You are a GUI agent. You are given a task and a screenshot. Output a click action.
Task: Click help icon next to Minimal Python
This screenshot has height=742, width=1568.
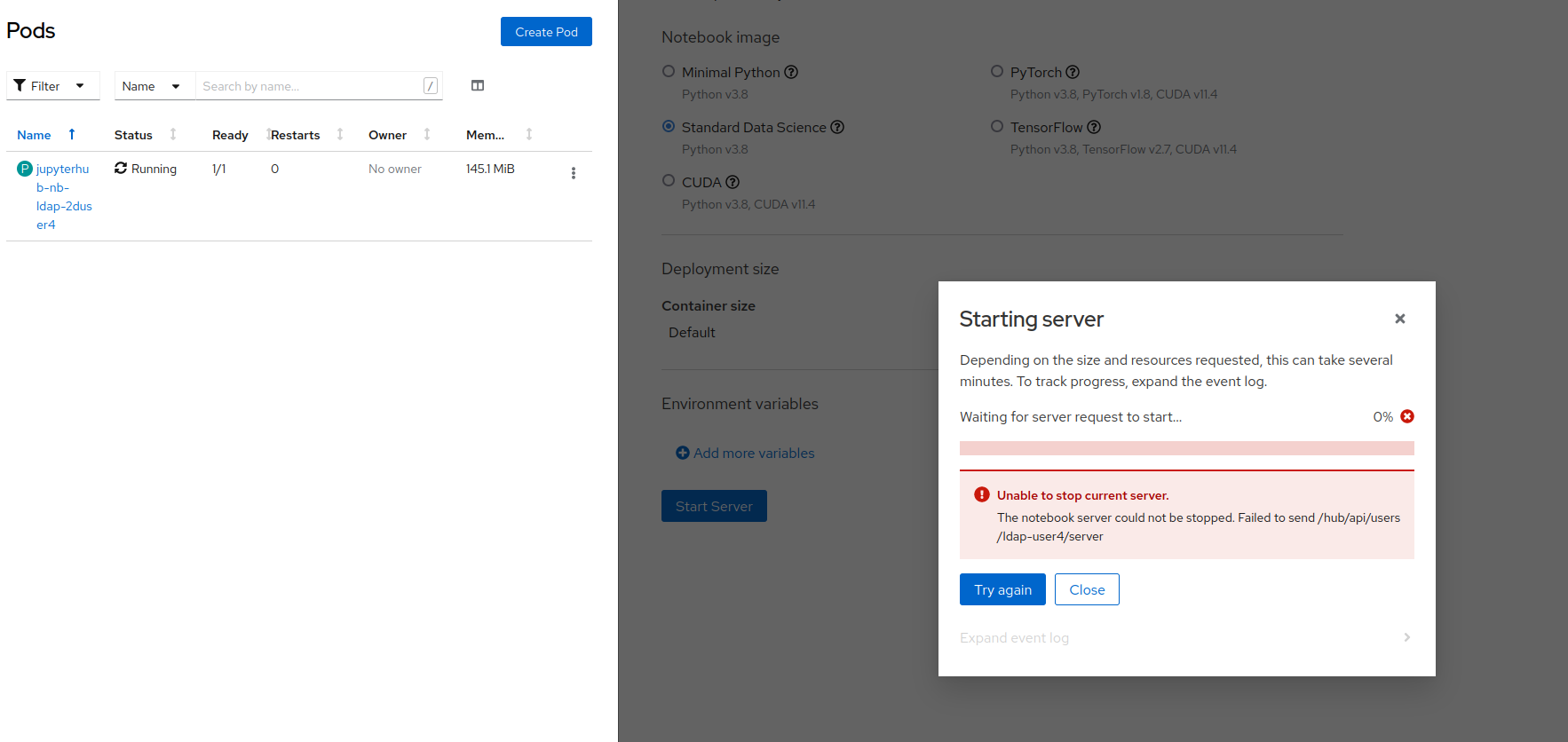coord(791,72)
